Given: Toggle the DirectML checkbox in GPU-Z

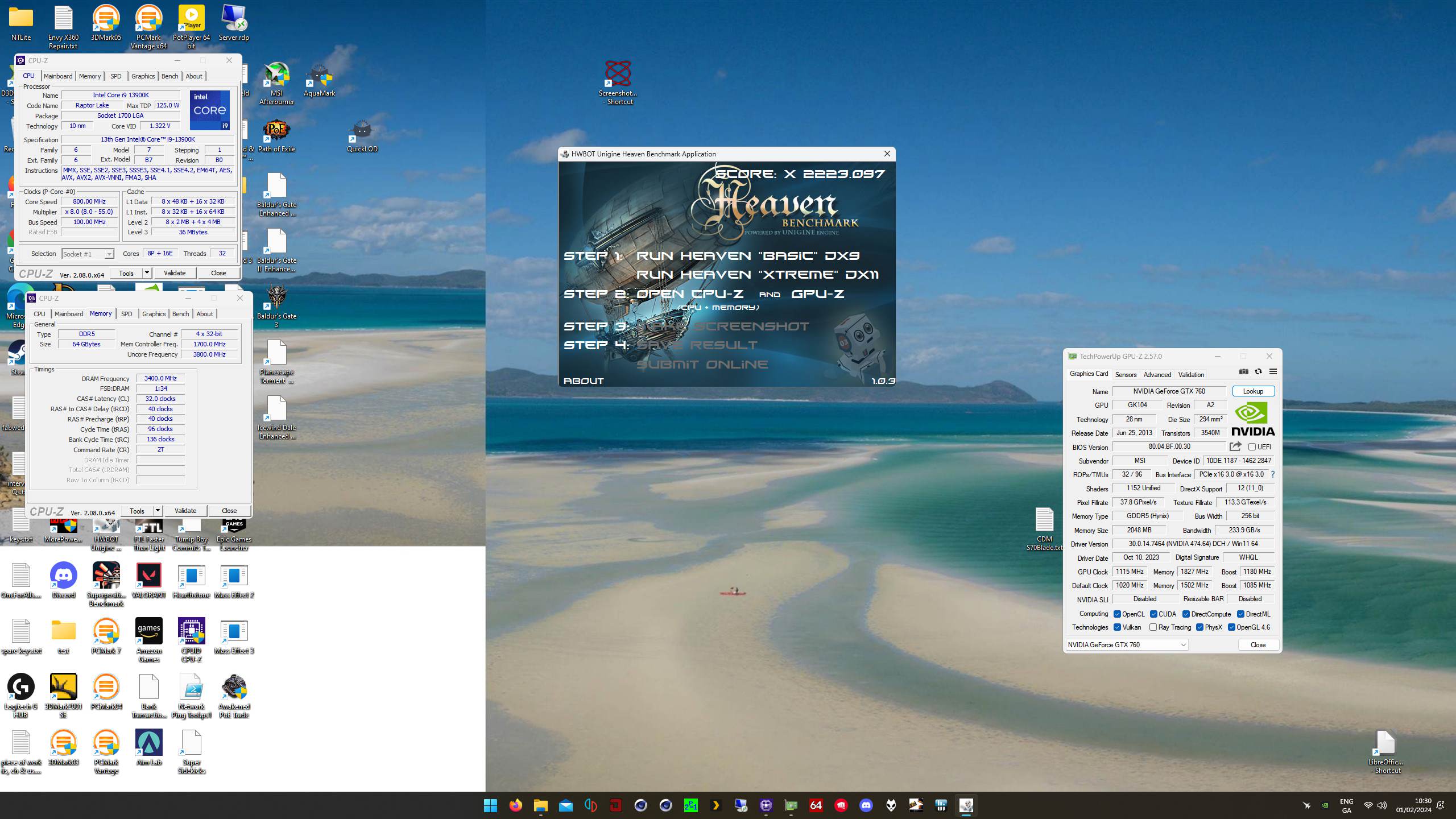Looking at the screenshot, I should tap(1240, 614).
